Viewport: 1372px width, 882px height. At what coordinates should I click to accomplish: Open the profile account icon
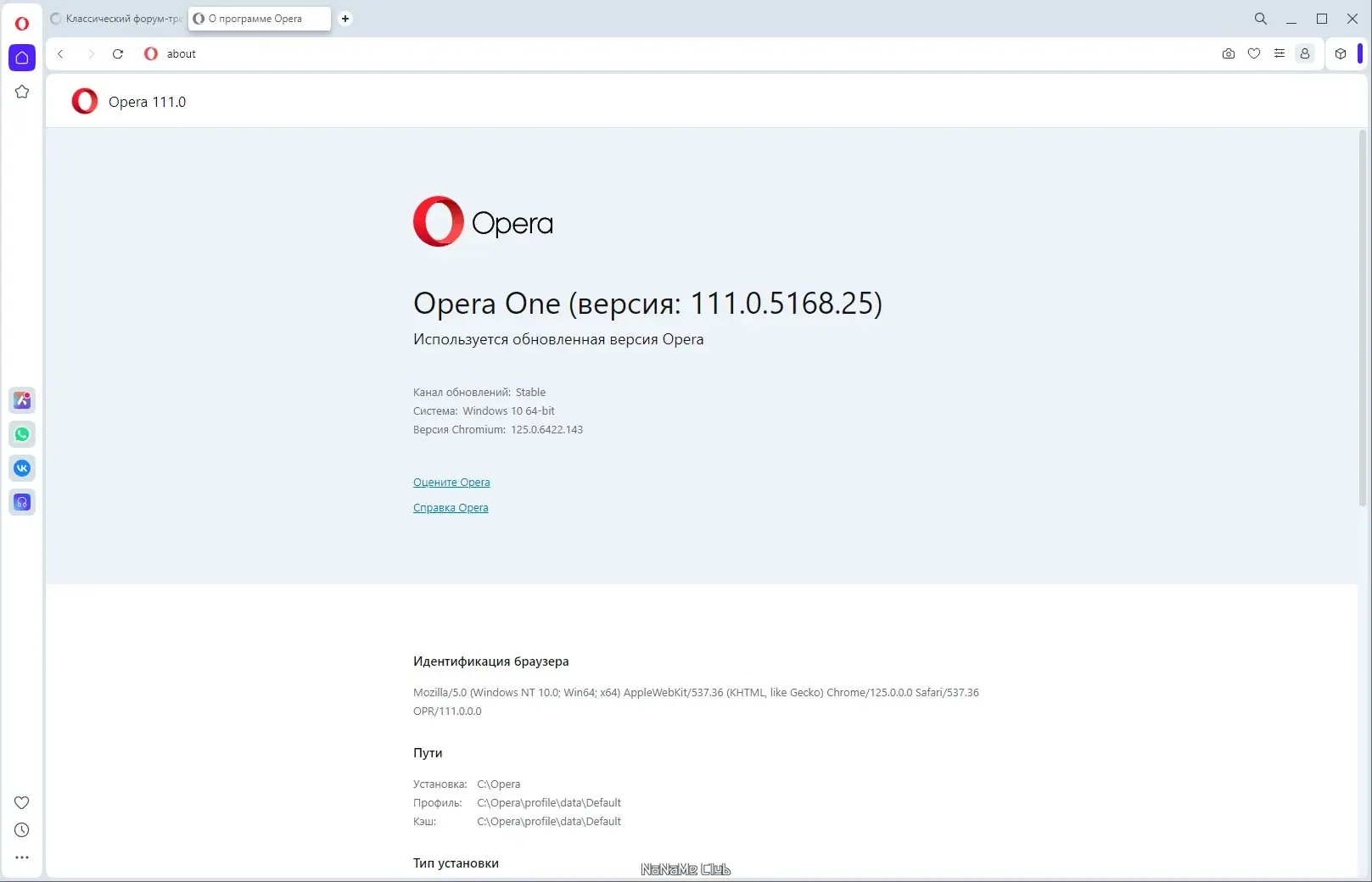pyautogui.click(x=1305, y=53)
